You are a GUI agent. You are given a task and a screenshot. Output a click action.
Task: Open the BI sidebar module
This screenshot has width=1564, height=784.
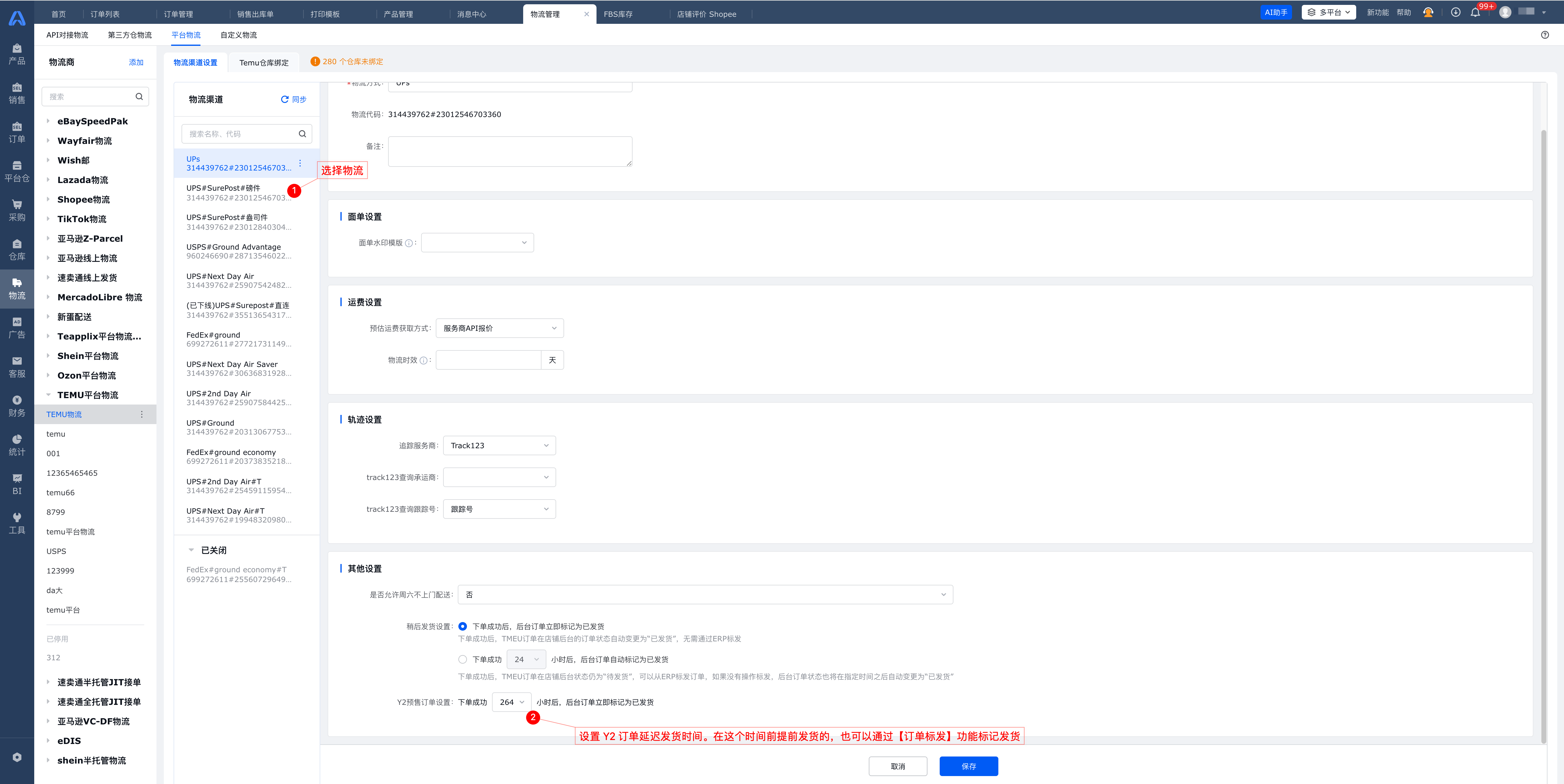point(17,485)
